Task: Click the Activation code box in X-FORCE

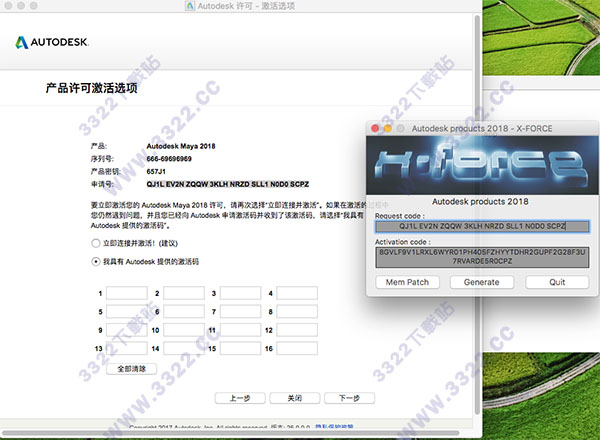Action: click(482, 257)
